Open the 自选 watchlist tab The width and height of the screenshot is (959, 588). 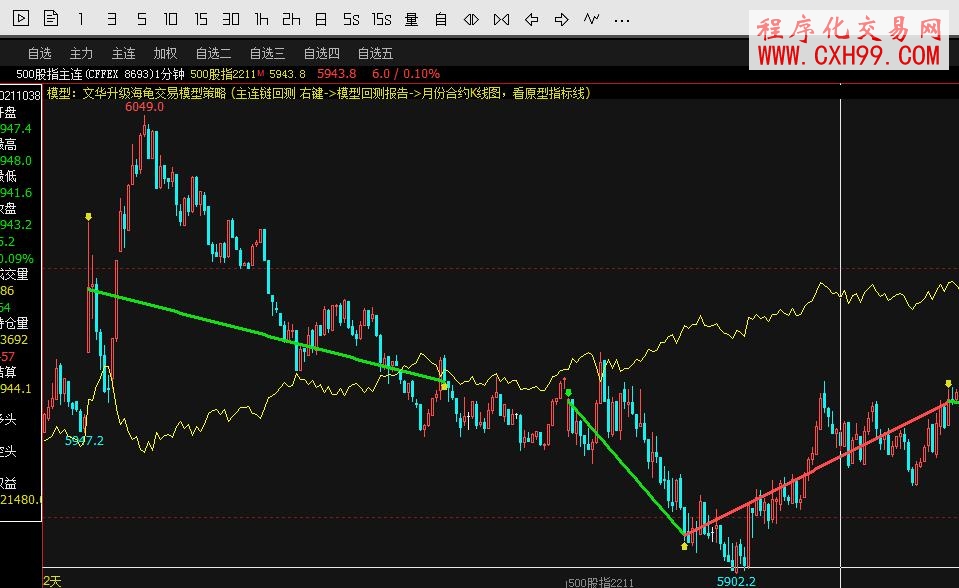[40, 53]
